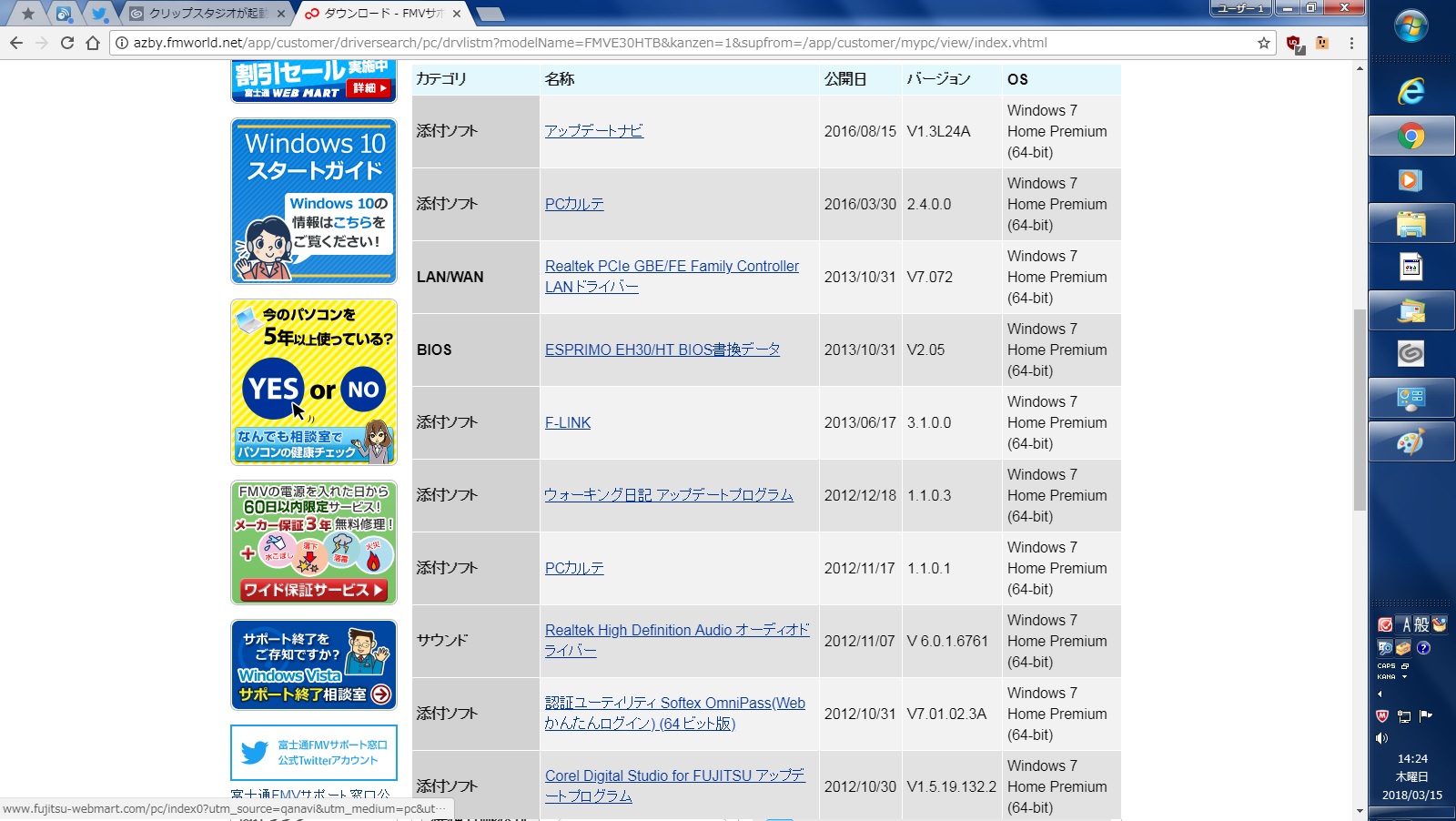This screenshot has width=1456, height=821.
Task: Show hidden tray icons arrow
Action: [x=1380, y=694]
